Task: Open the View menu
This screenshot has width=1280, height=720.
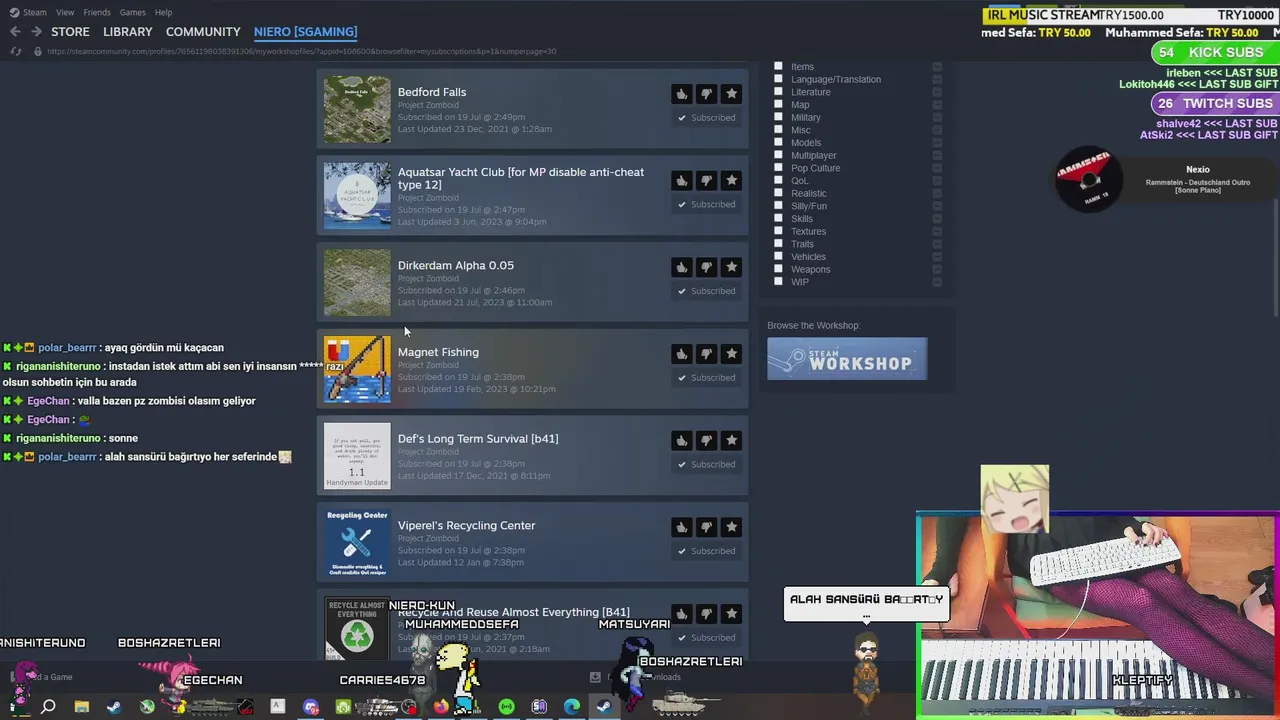Action: [x=65, y=12]
